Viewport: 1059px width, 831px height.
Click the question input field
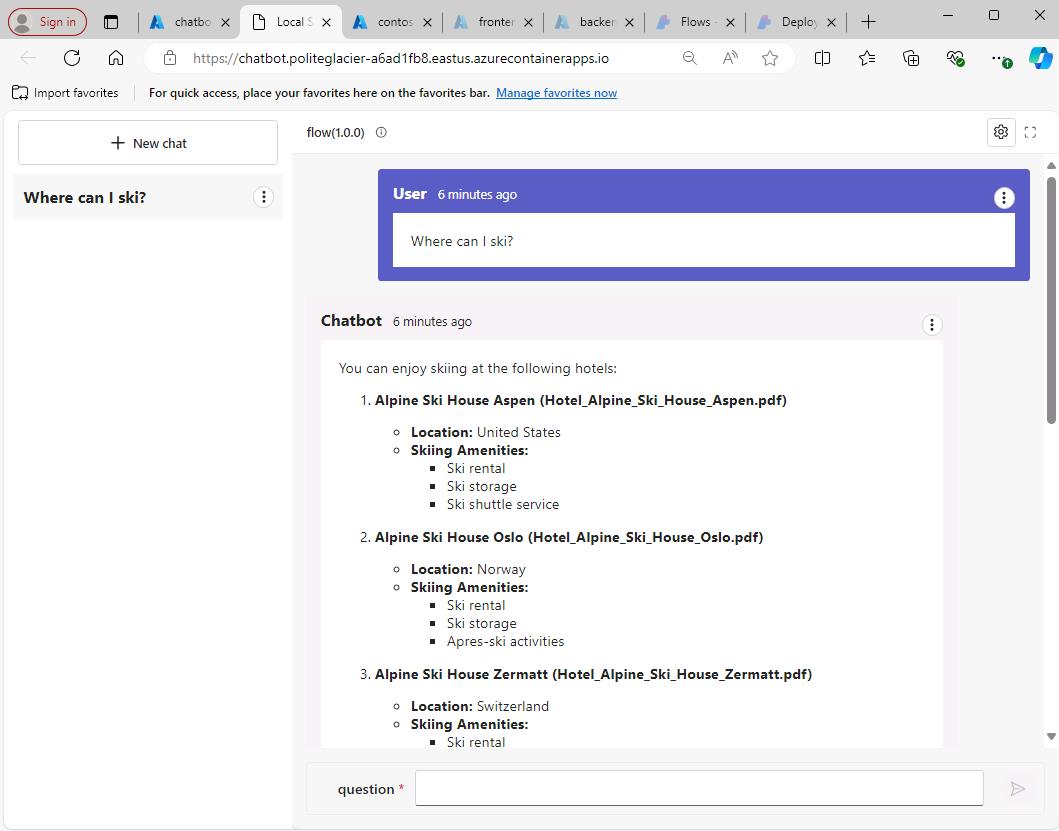tap(699, 788)
